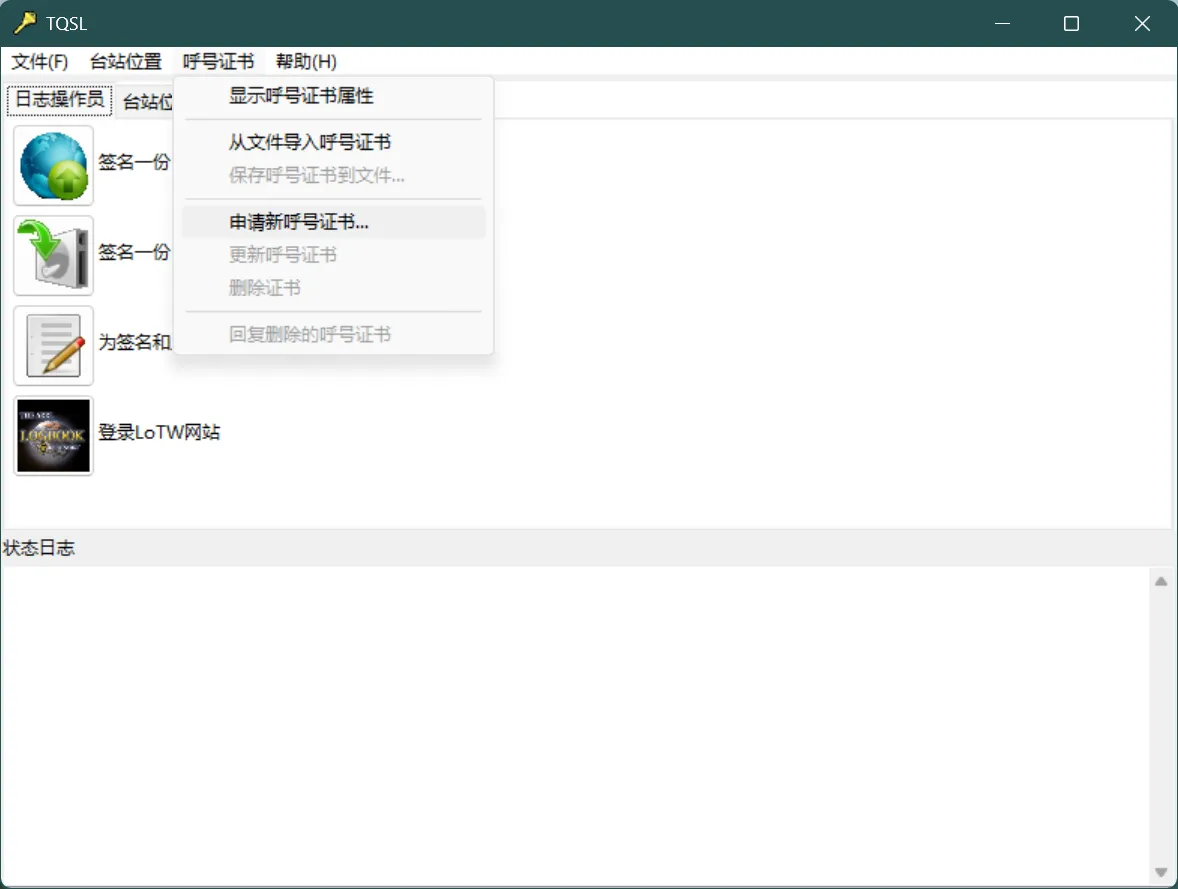Click the Logbook of the World icon
Image resolution: width=1178 pixels, height=889 pixels.
pyautogui.click(x=53, y=435)
